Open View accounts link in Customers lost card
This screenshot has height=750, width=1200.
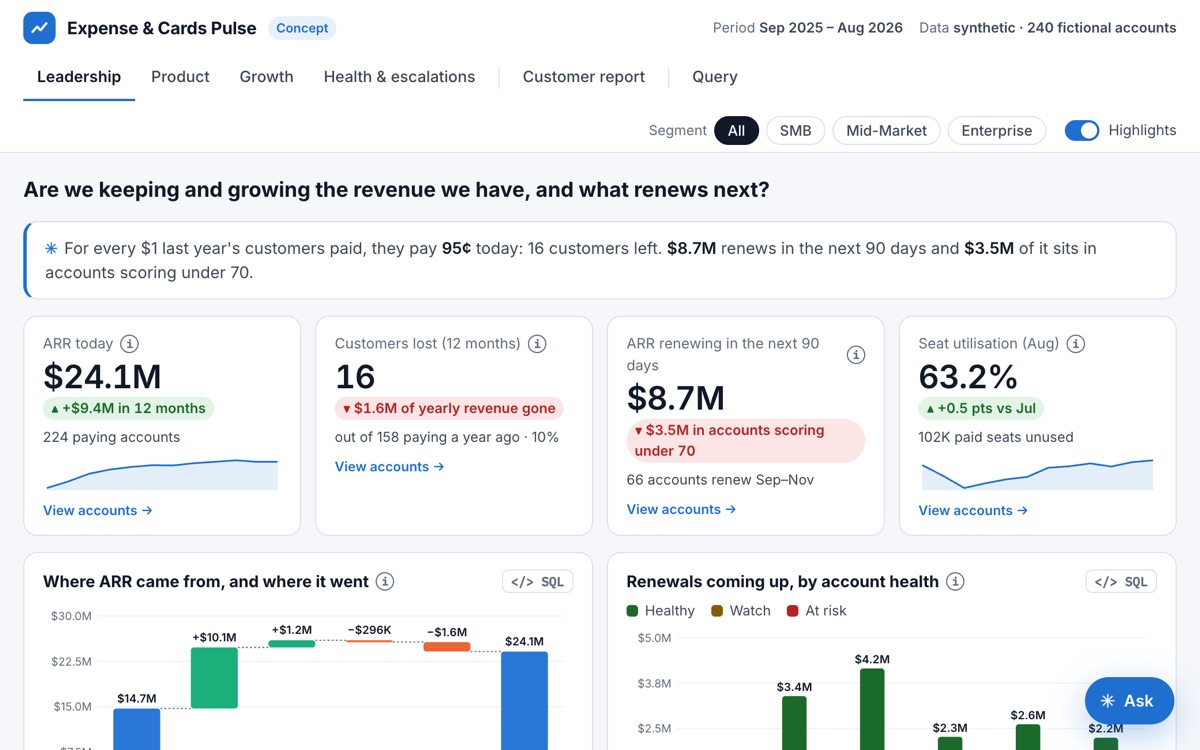[390, 467]
